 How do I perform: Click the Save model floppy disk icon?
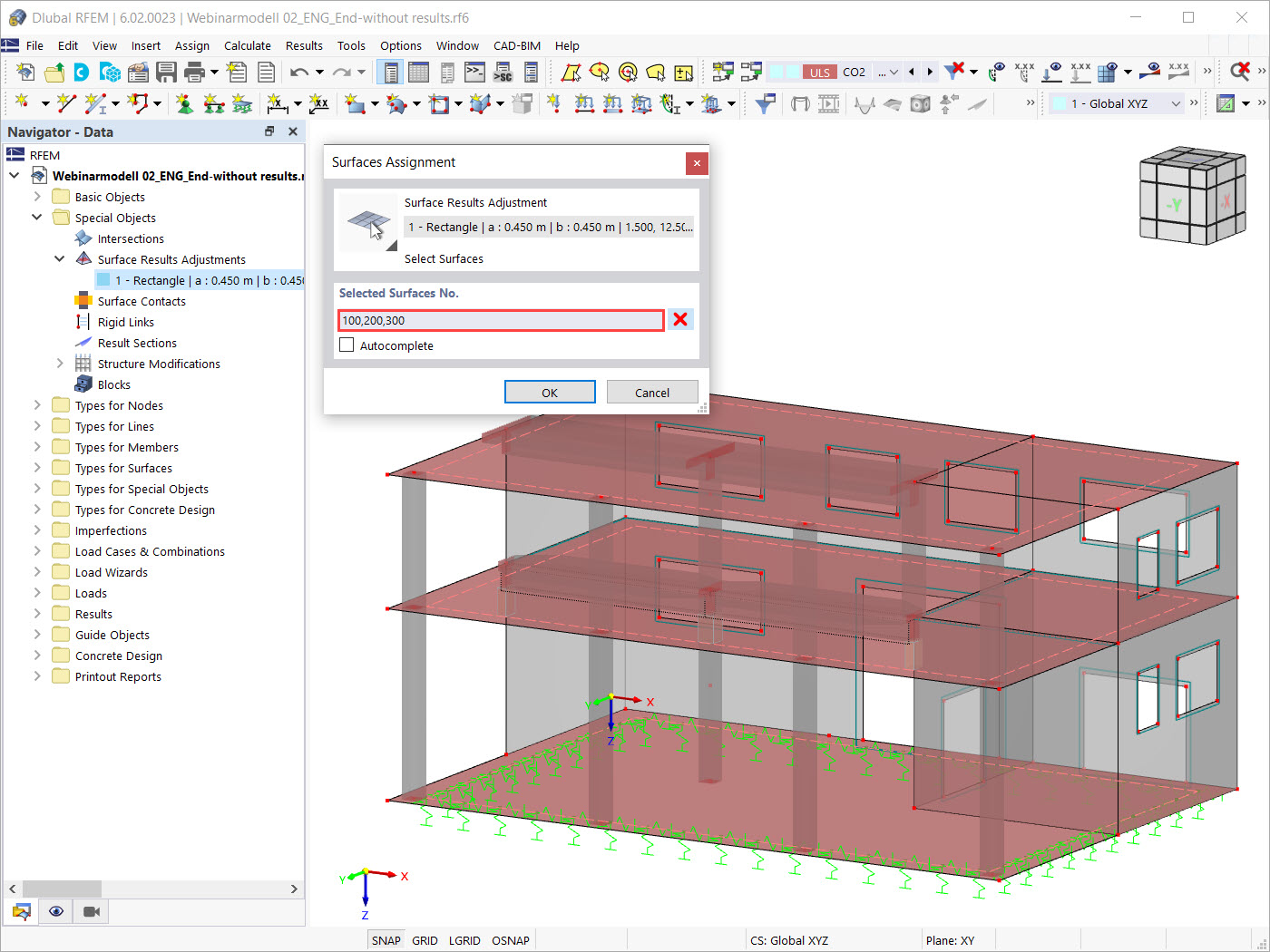click(x=166, y=73)
